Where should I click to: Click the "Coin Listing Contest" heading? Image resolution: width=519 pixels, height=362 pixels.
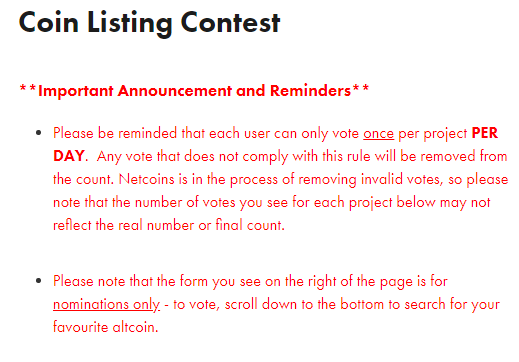pos(149,23)
